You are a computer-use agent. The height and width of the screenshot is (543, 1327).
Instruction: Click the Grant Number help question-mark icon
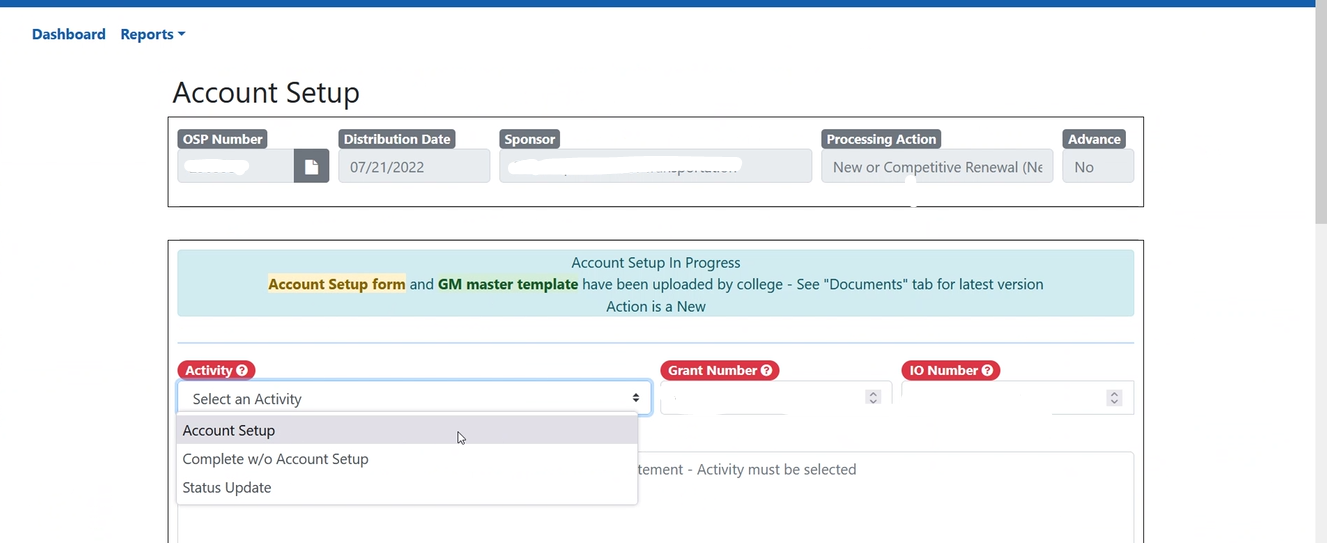[766, 370]
